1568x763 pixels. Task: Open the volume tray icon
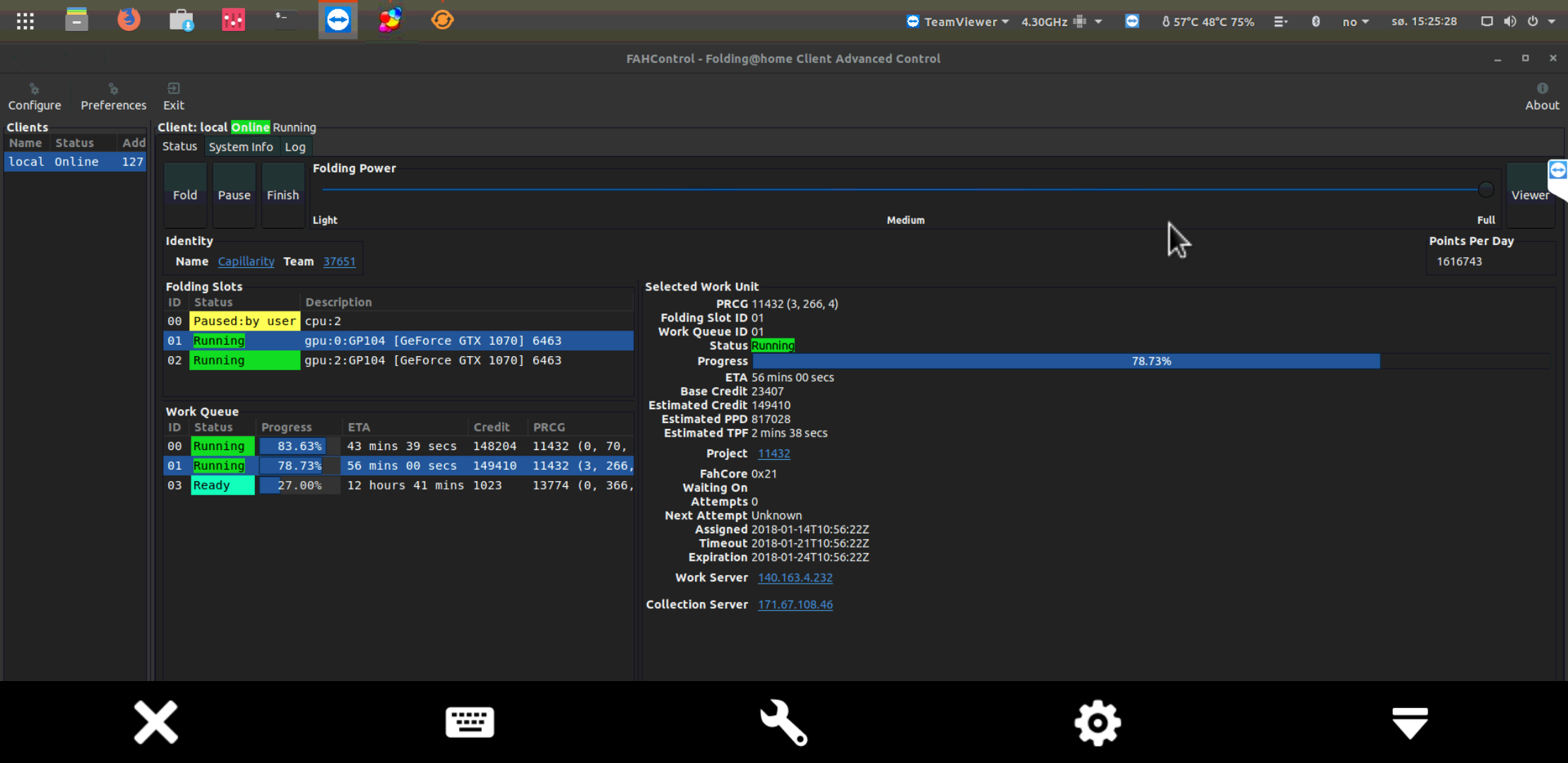tap(1510, 21)
